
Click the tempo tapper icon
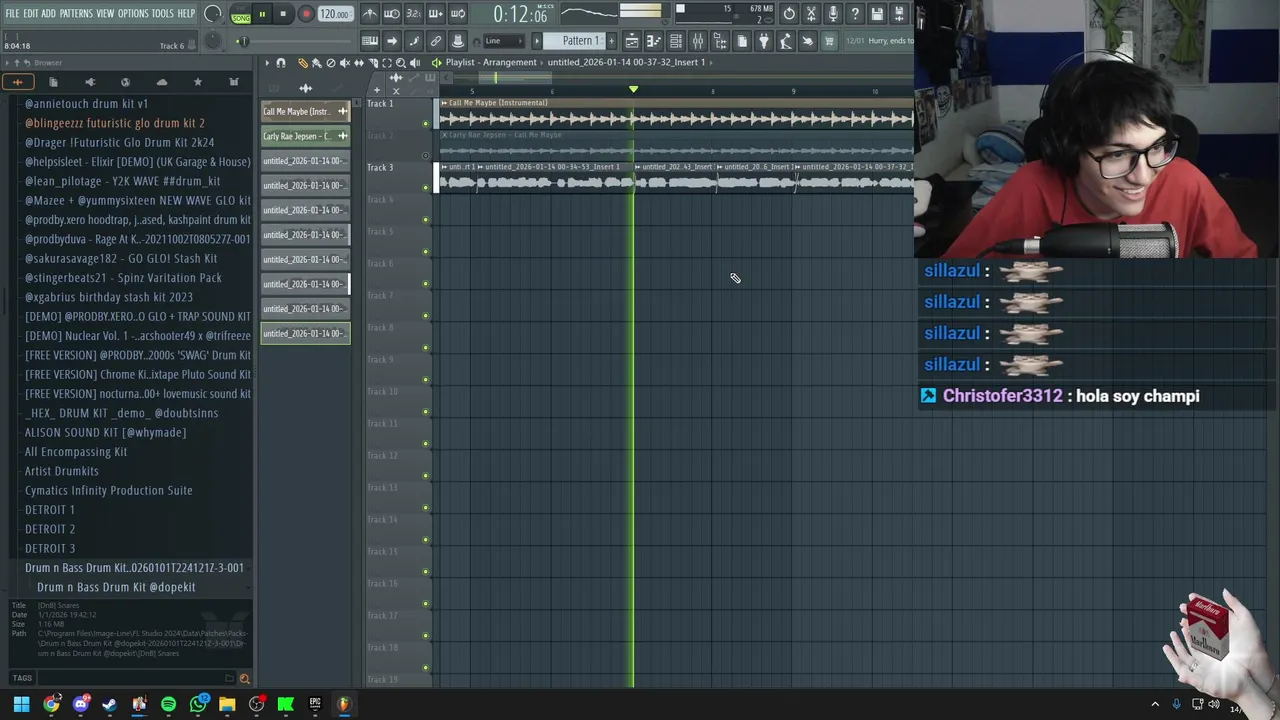(786, 41)
